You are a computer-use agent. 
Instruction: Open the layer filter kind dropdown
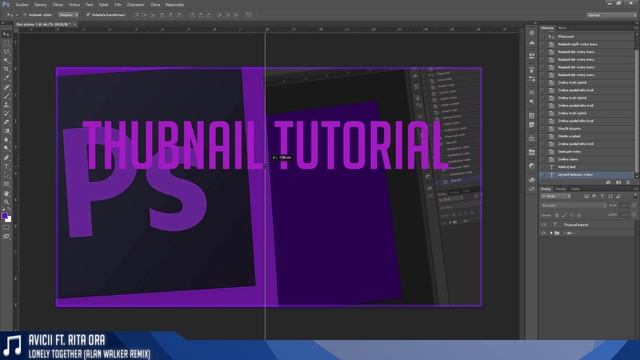click(x=556, y=196)
